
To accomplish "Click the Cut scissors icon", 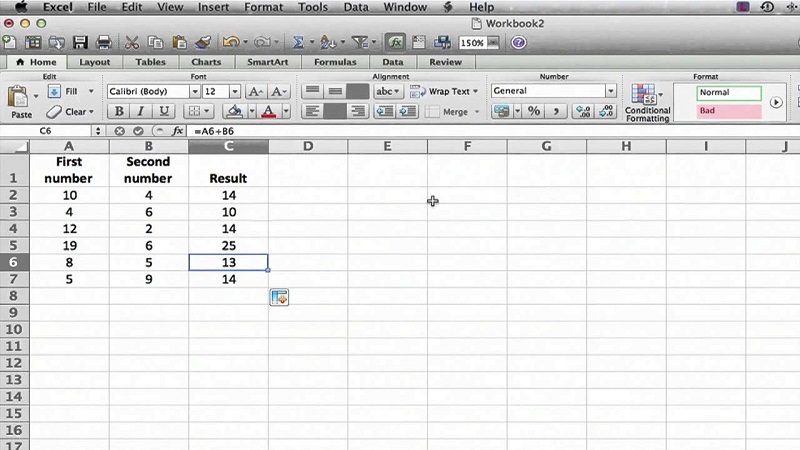I will click(x=132, y=42).
